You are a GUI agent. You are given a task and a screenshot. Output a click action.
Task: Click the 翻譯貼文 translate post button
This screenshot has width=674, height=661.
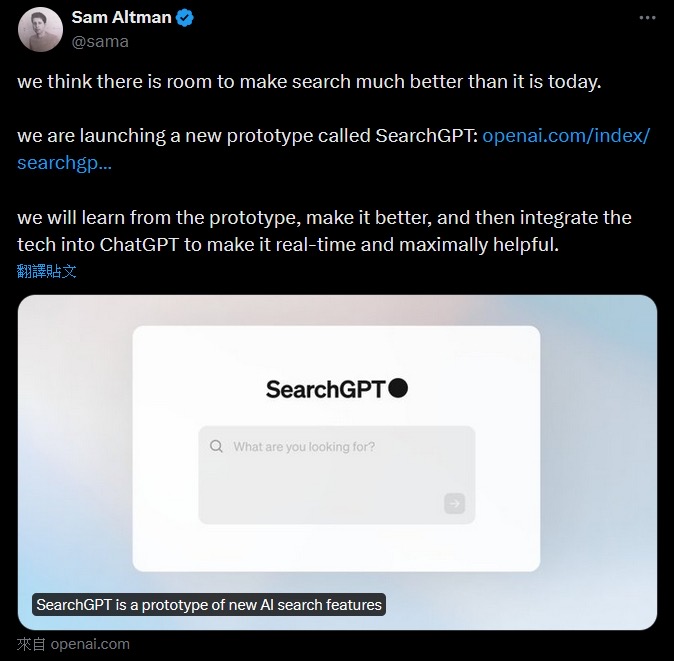[47, 271]
